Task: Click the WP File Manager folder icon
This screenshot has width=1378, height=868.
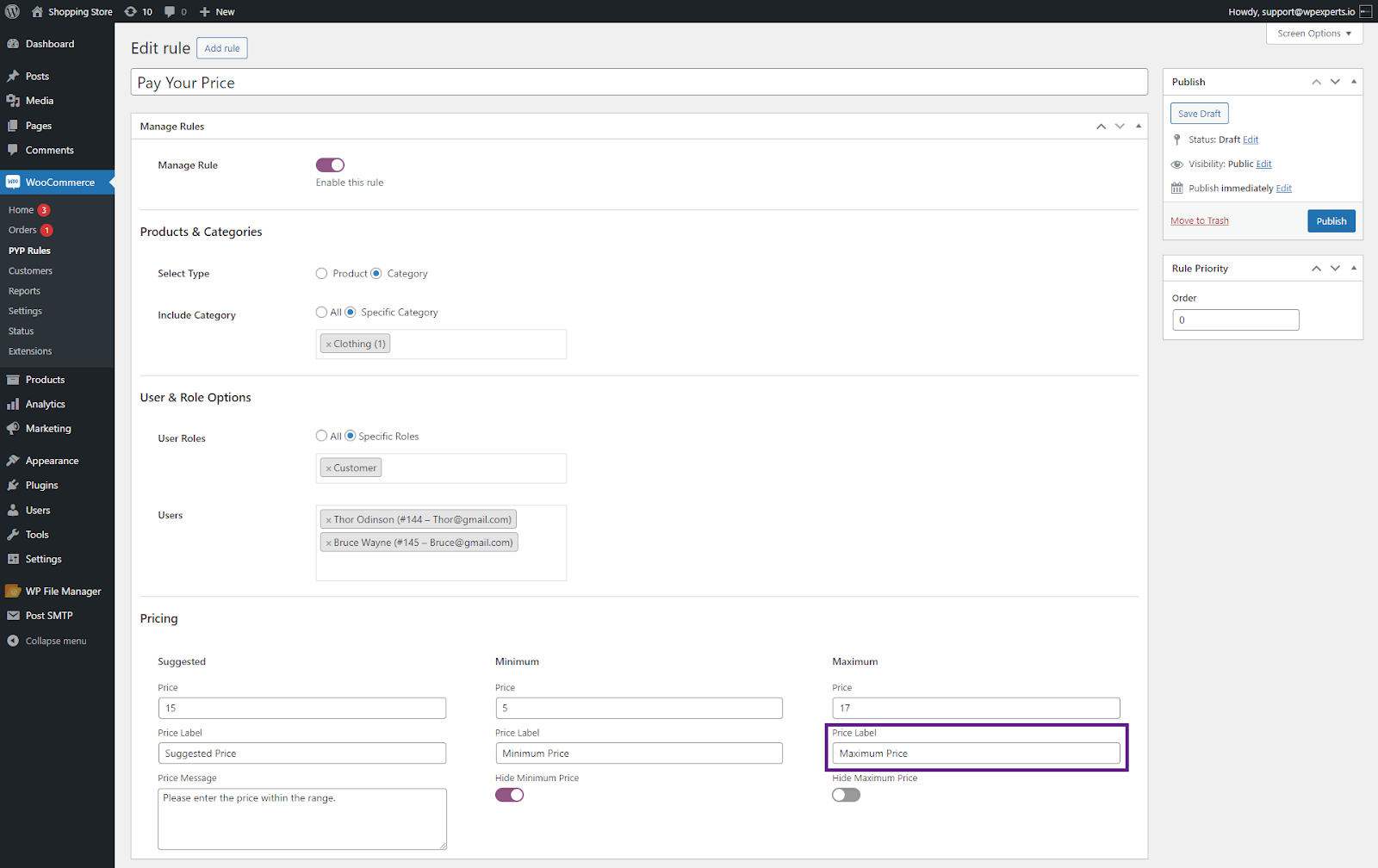Action: pos(13,592)
